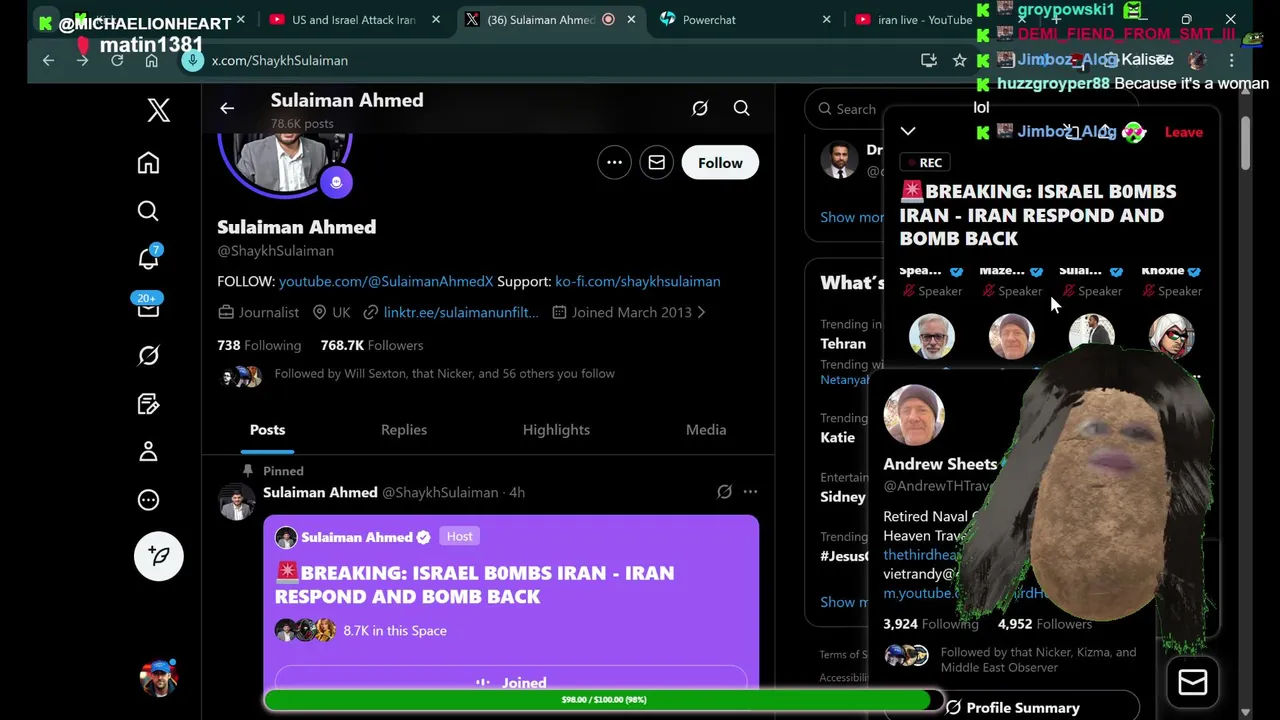Open Explore search icon in sidebar
Screen dimensions: 1280x720
tap(148, 210)
